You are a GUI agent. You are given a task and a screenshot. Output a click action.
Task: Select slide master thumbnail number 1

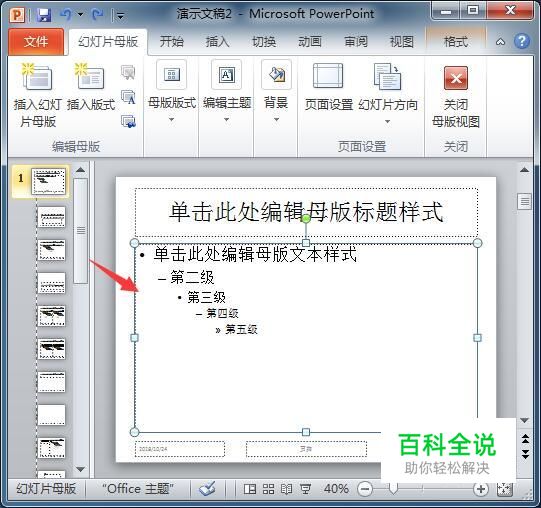(x=48, y=181)
